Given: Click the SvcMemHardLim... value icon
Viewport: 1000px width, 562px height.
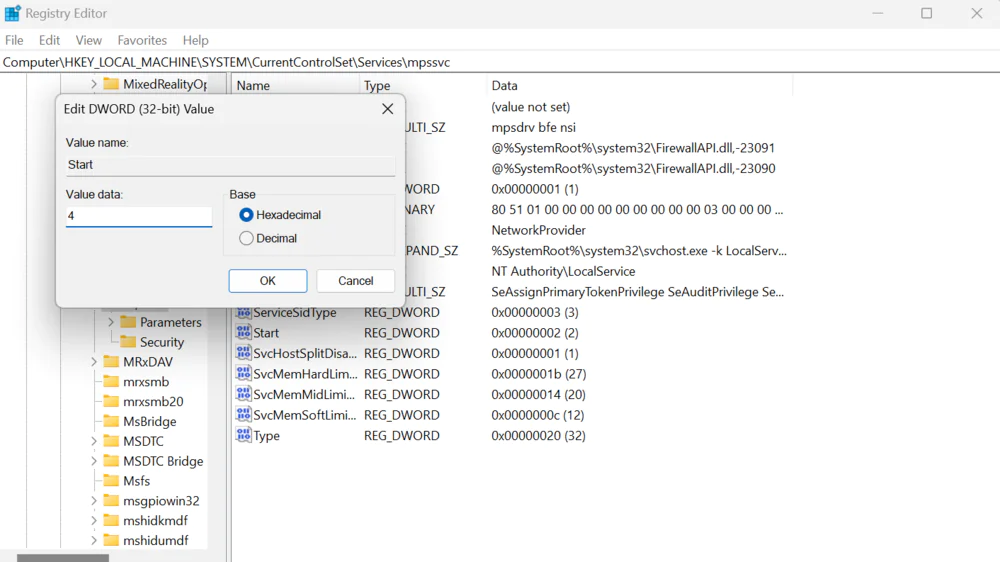Looking at the screenshot, I should coord(243,373).
